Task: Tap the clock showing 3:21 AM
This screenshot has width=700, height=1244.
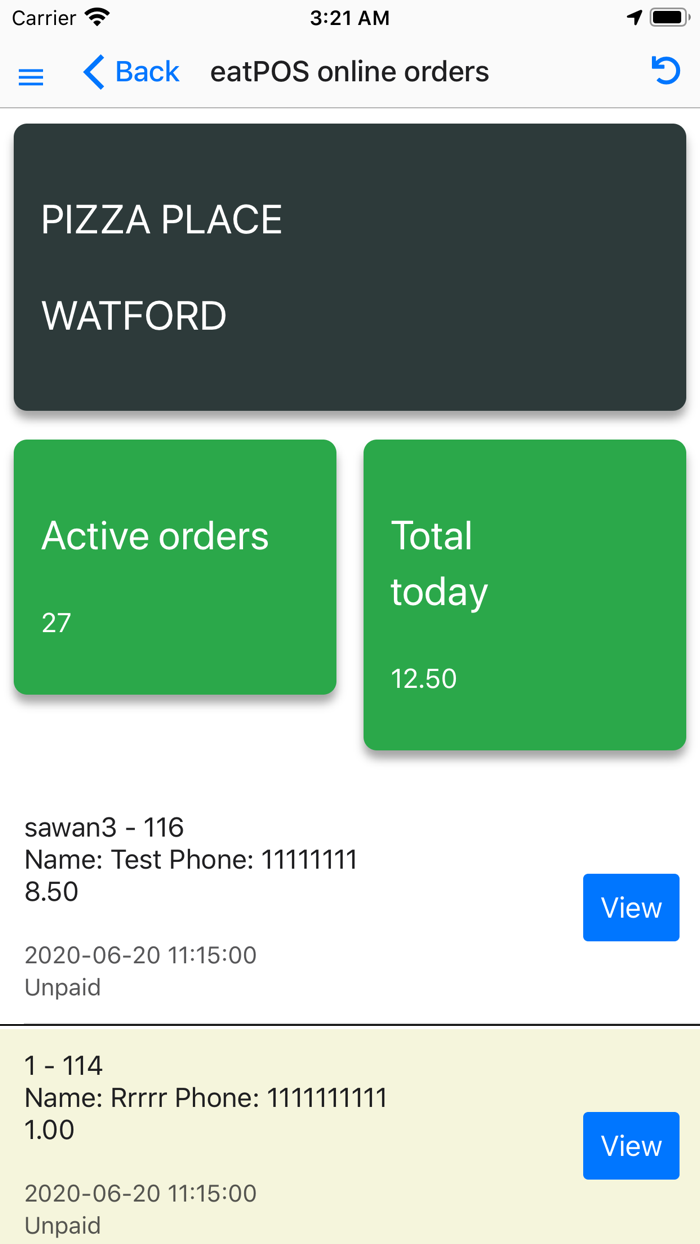Action: 350,17
